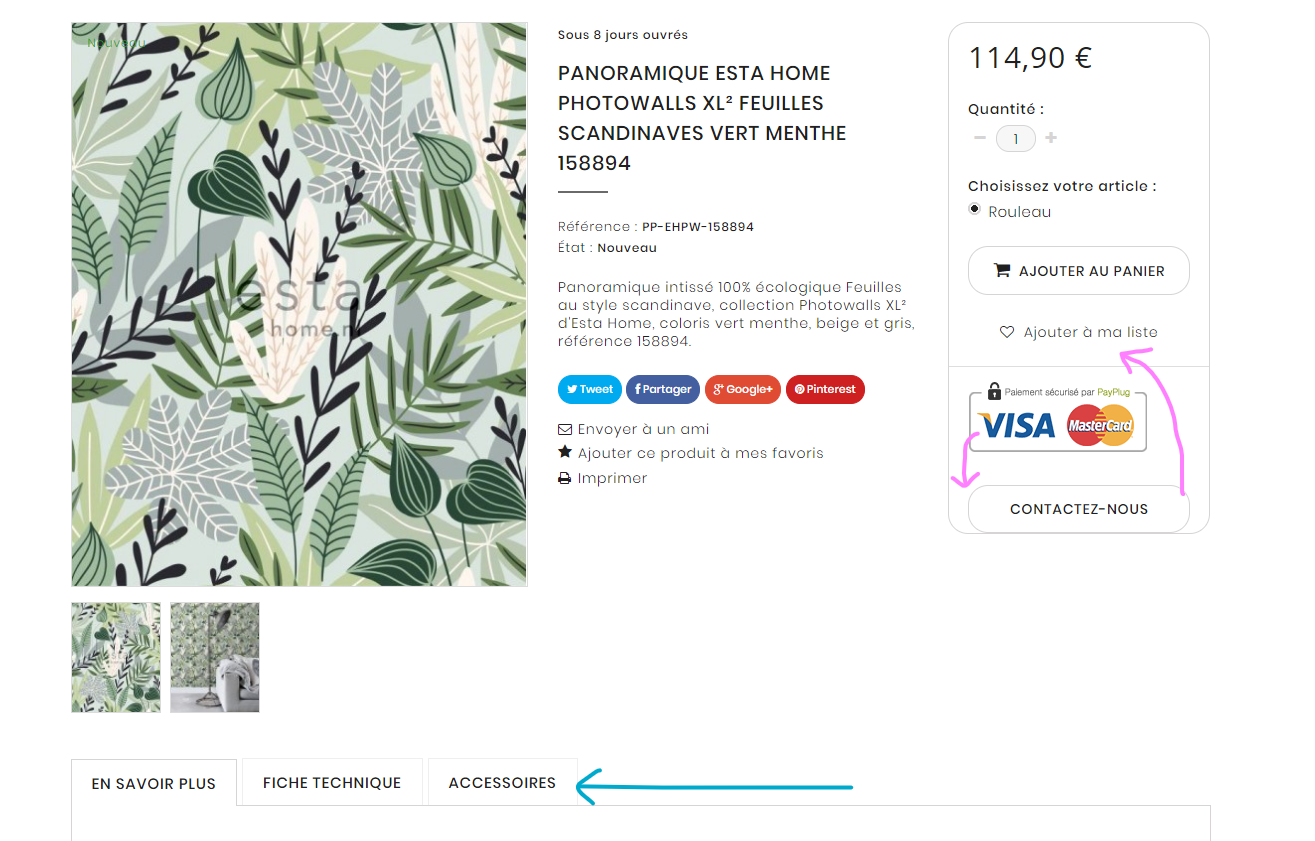
Task: Click the Contactez-nous button
Action: click(x=1079, y=509)
